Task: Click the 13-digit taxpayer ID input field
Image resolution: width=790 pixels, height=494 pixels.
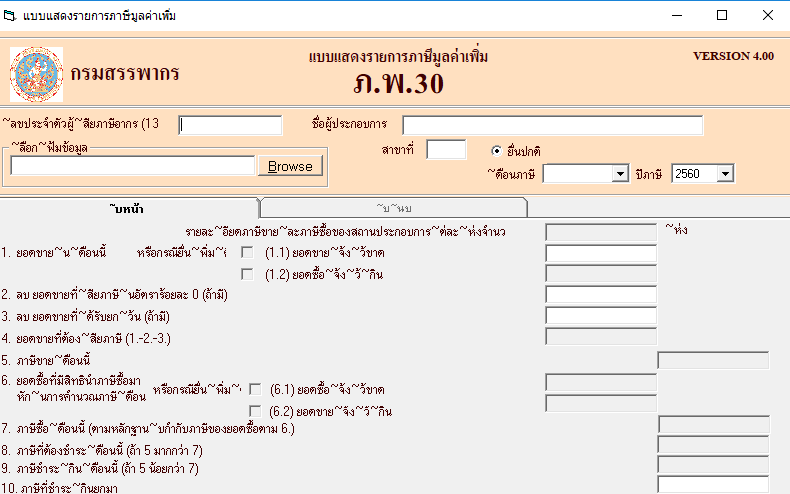Action: pos(230,125)
